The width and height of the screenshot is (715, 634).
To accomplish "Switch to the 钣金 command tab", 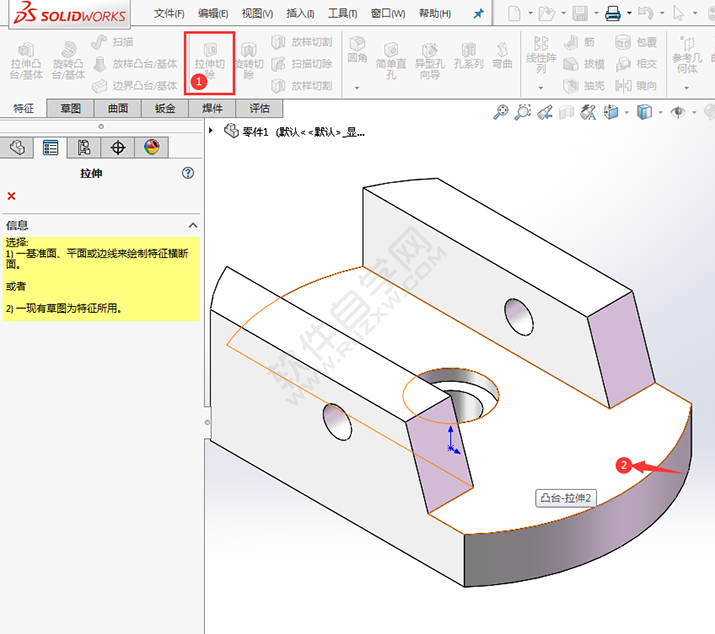I will (x=165, y=108).
